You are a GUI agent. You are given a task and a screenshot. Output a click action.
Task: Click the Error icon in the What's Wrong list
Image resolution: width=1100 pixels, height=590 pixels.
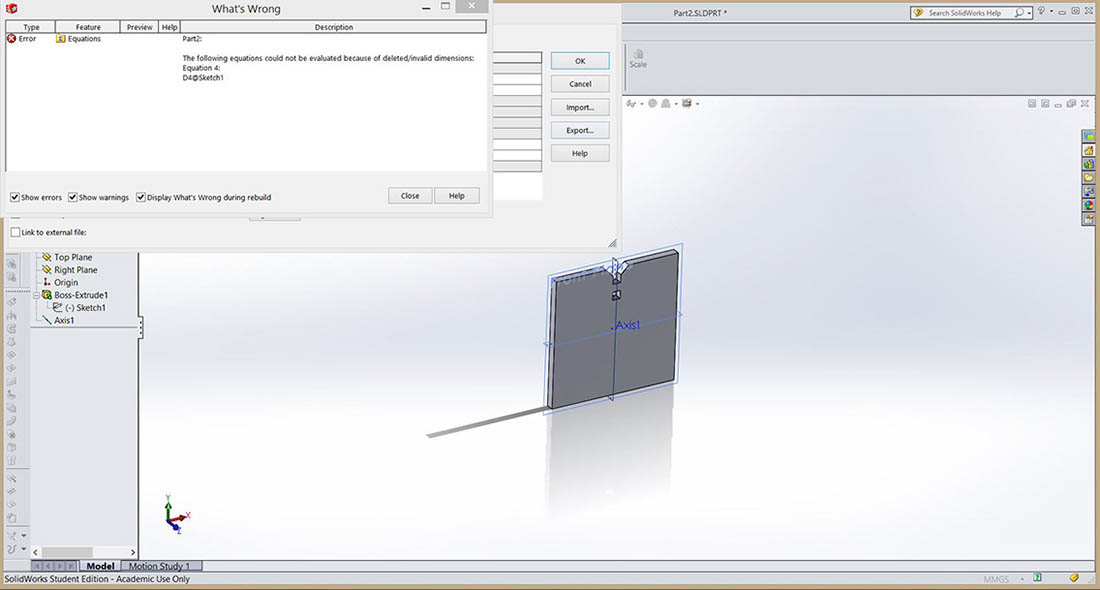pos(11,39)
